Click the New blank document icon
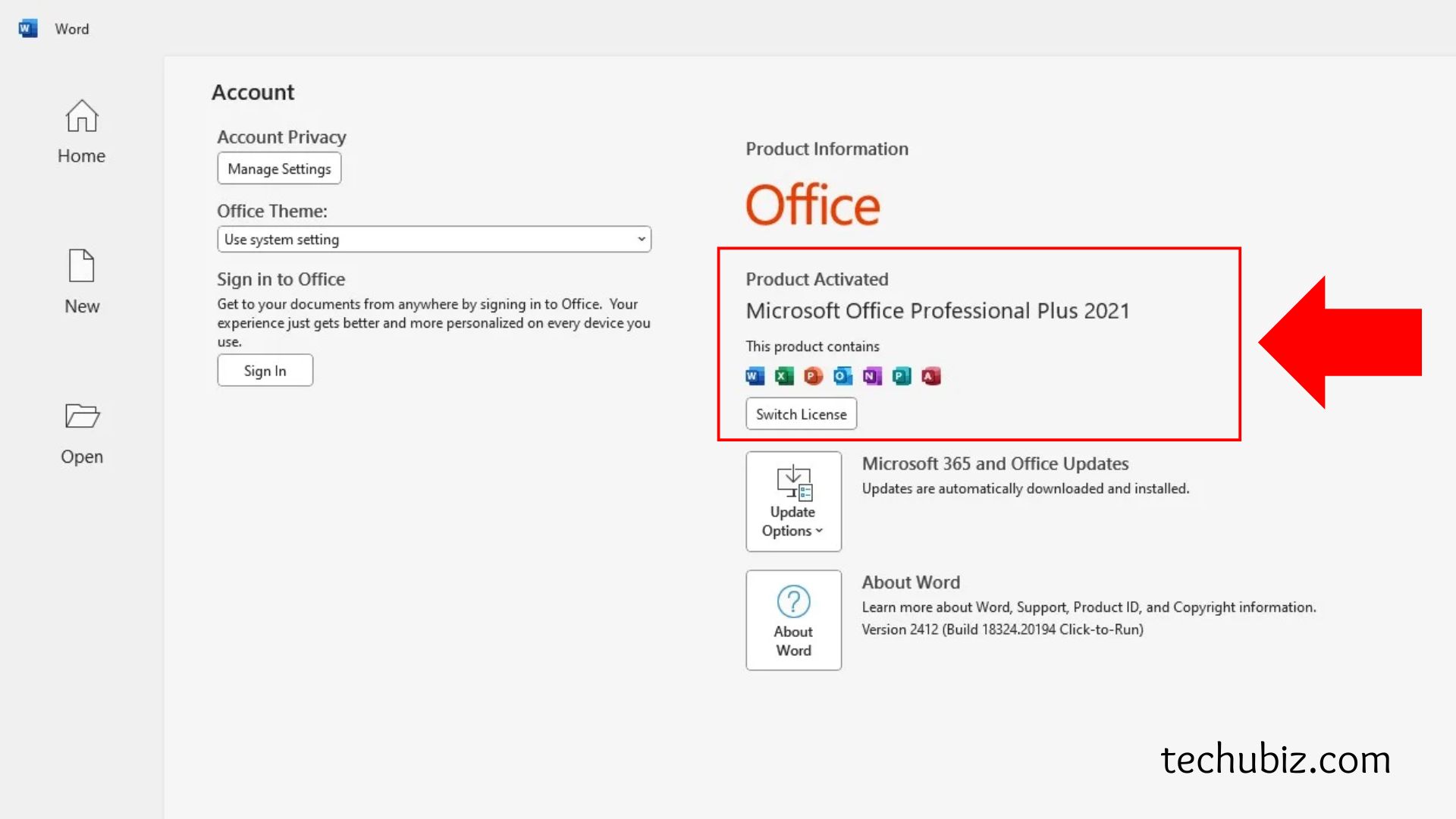Image resolution: width=1456 pixels, height=819 pixels. click(x=81, y=266)
